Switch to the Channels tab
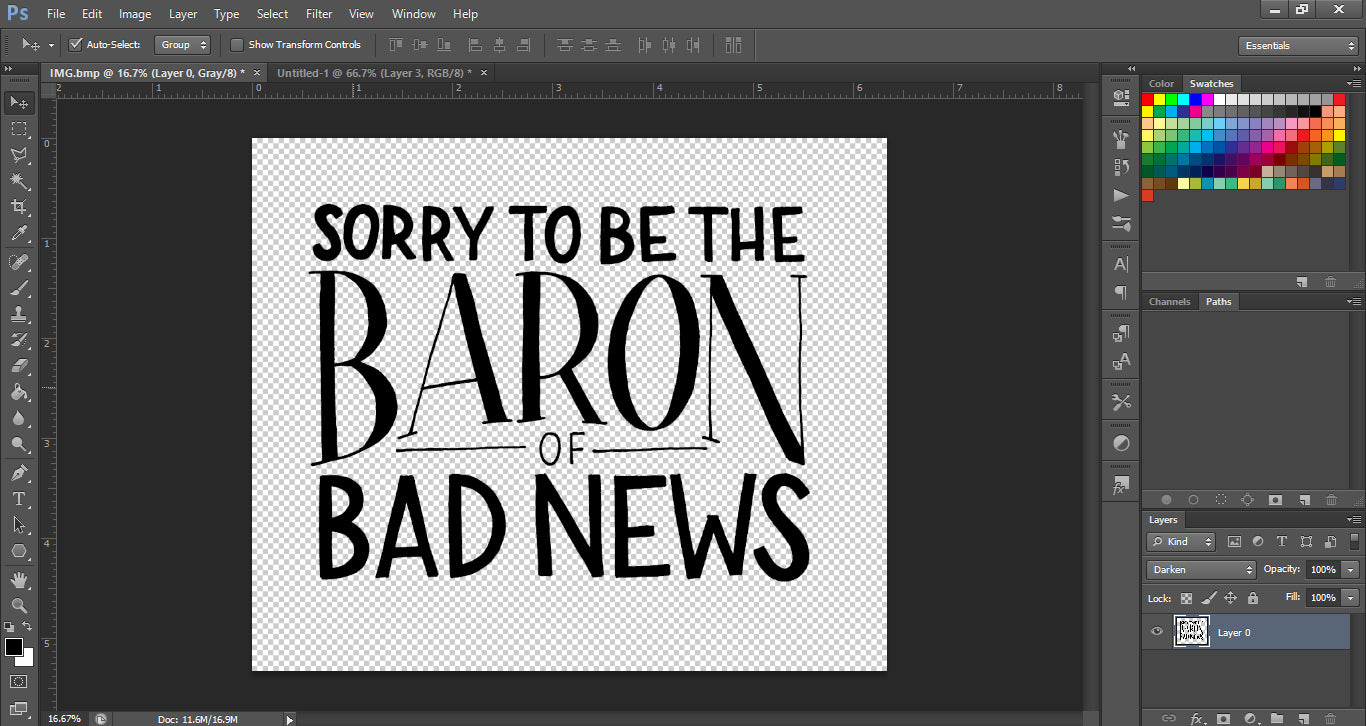This screenshot has width=1366, height=726. pyautogui.click(x=1169, y=301)
